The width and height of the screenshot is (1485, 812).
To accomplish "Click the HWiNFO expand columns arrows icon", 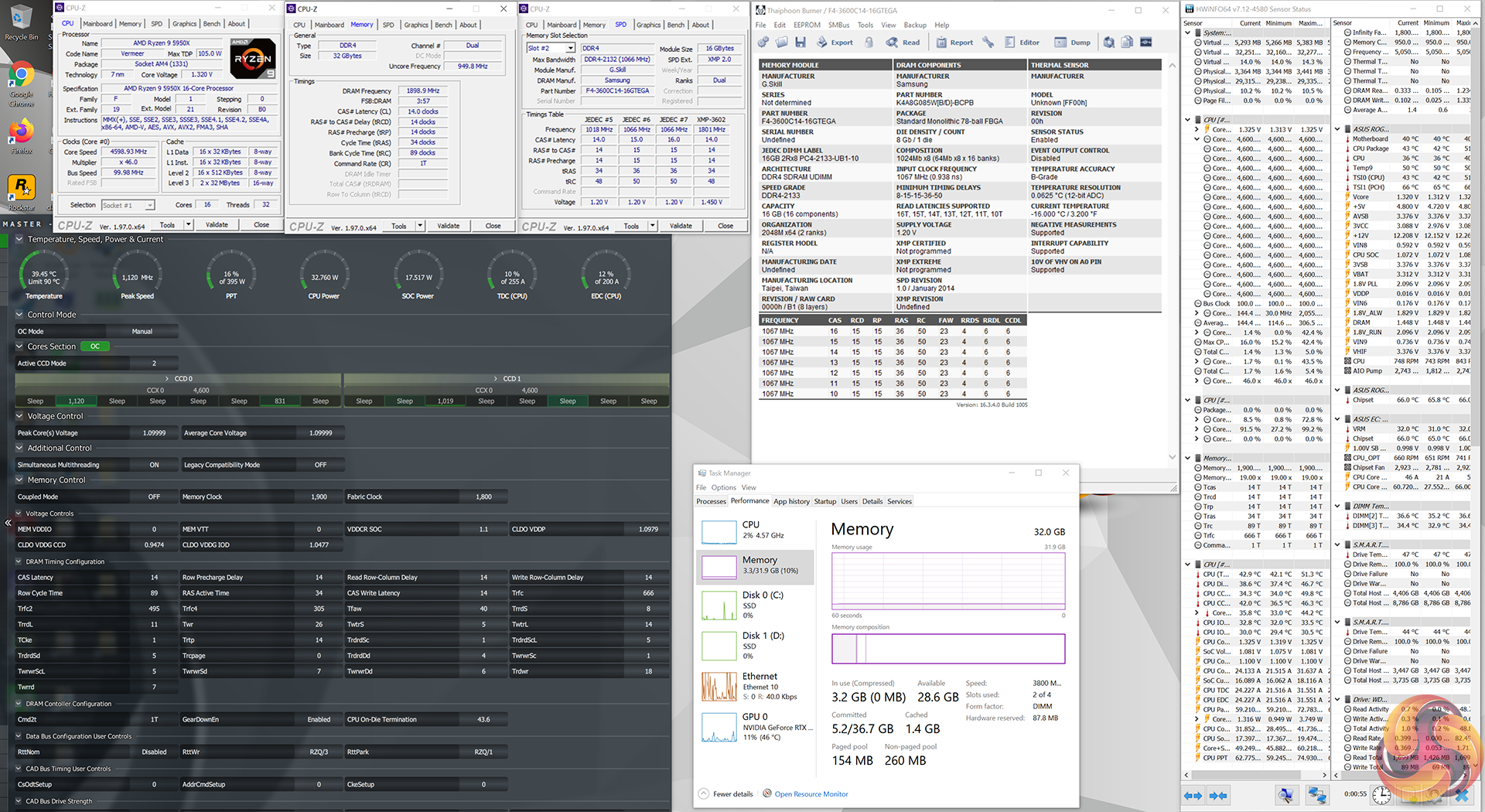I will click(1193, 795).
